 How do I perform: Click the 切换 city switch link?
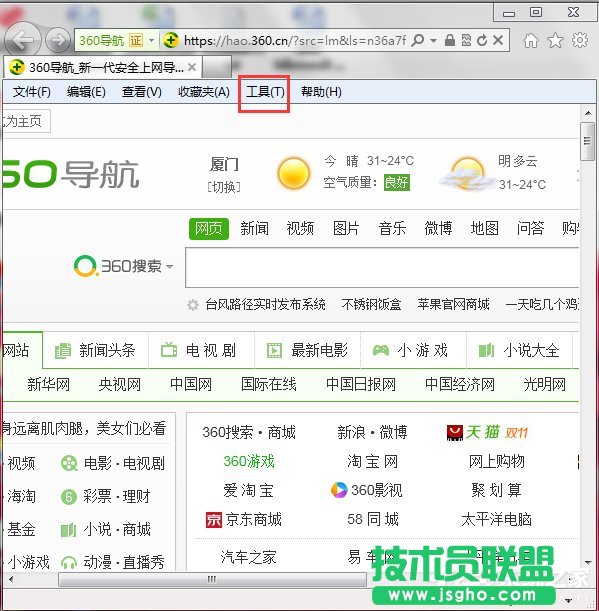(x=224, y=187)
